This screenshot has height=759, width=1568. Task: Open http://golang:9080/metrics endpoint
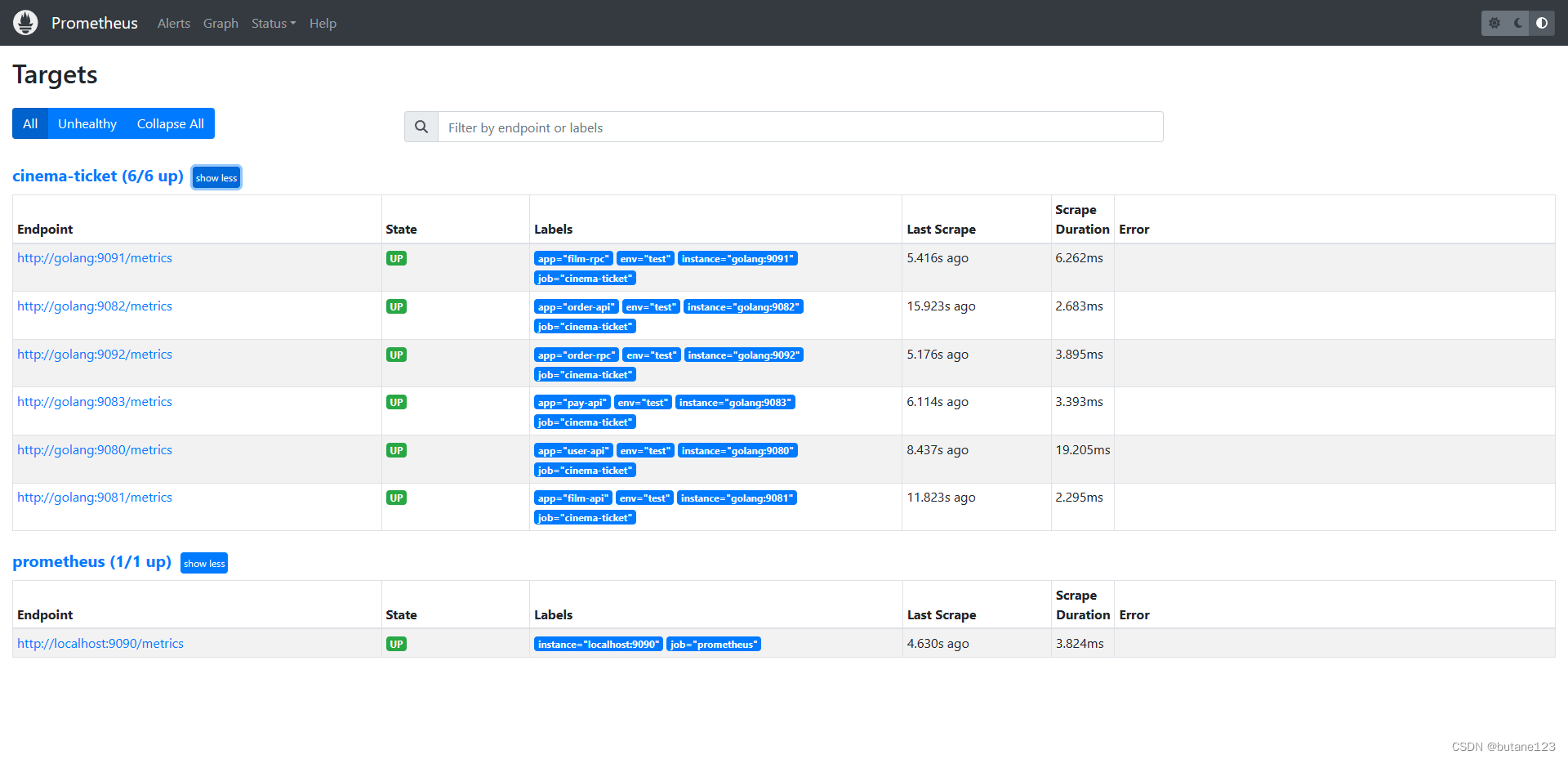tap(95, 450)
